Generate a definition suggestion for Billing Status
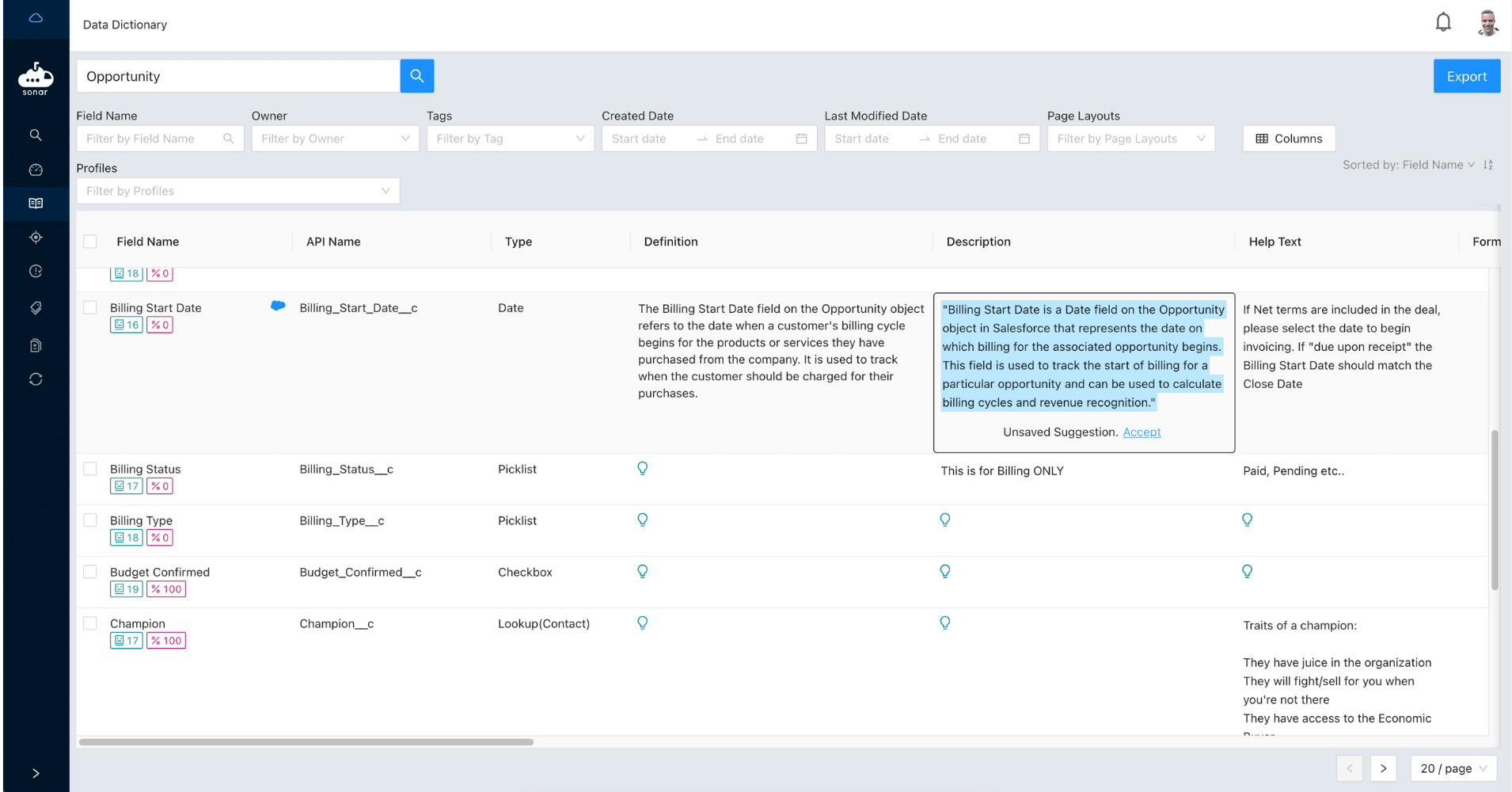Image resolution: width=1512 pixels, height=792 pixels. pyautogui.click(x=641, y=468)
